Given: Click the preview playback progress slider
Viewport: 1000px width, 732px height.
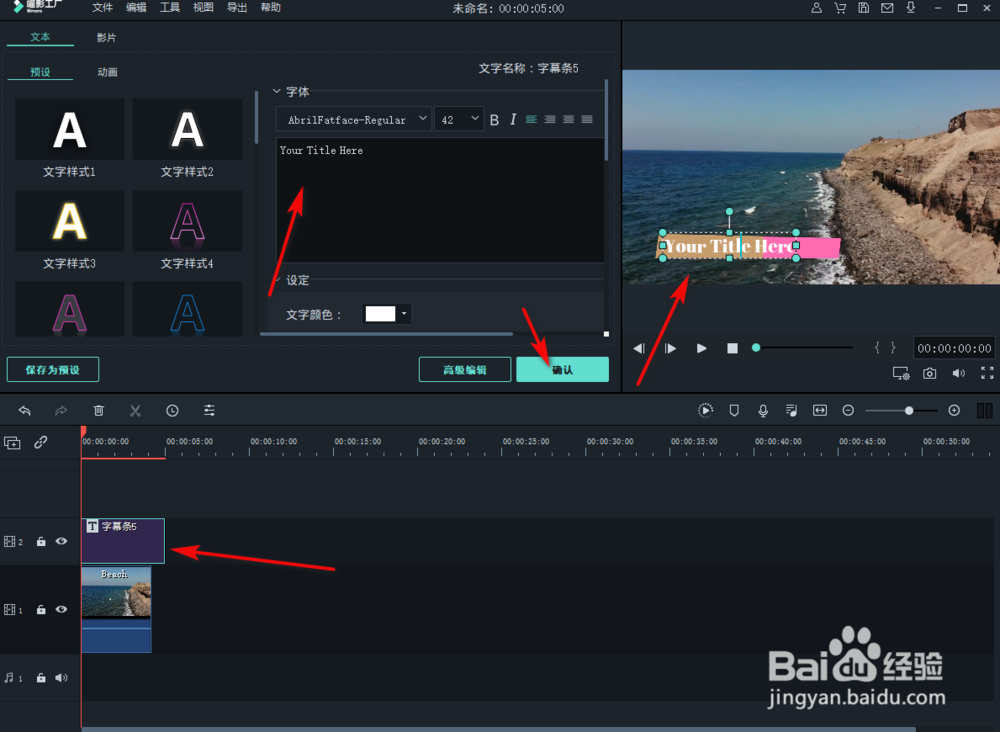Looking at the screenshot, I should [804, 348].
